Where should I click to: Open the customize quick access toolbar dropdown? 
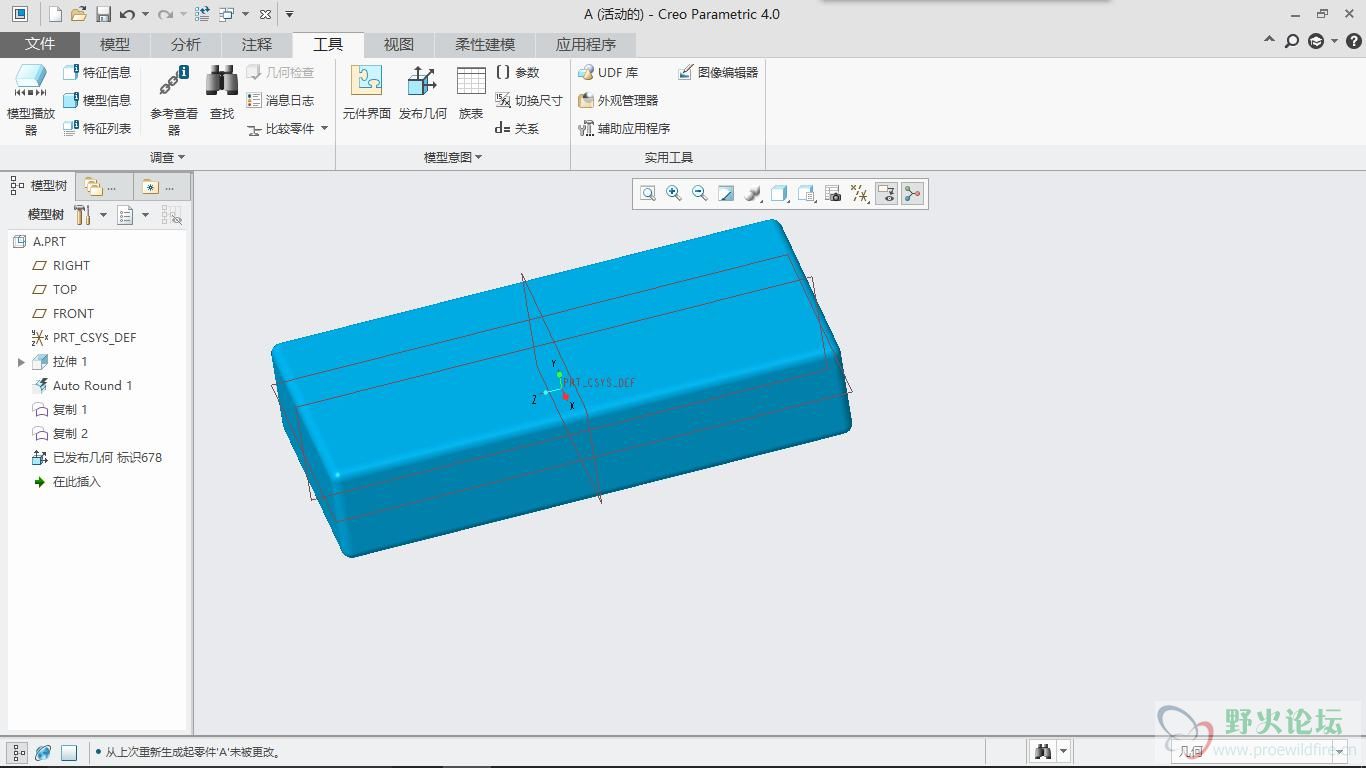(x=289, y=14)
